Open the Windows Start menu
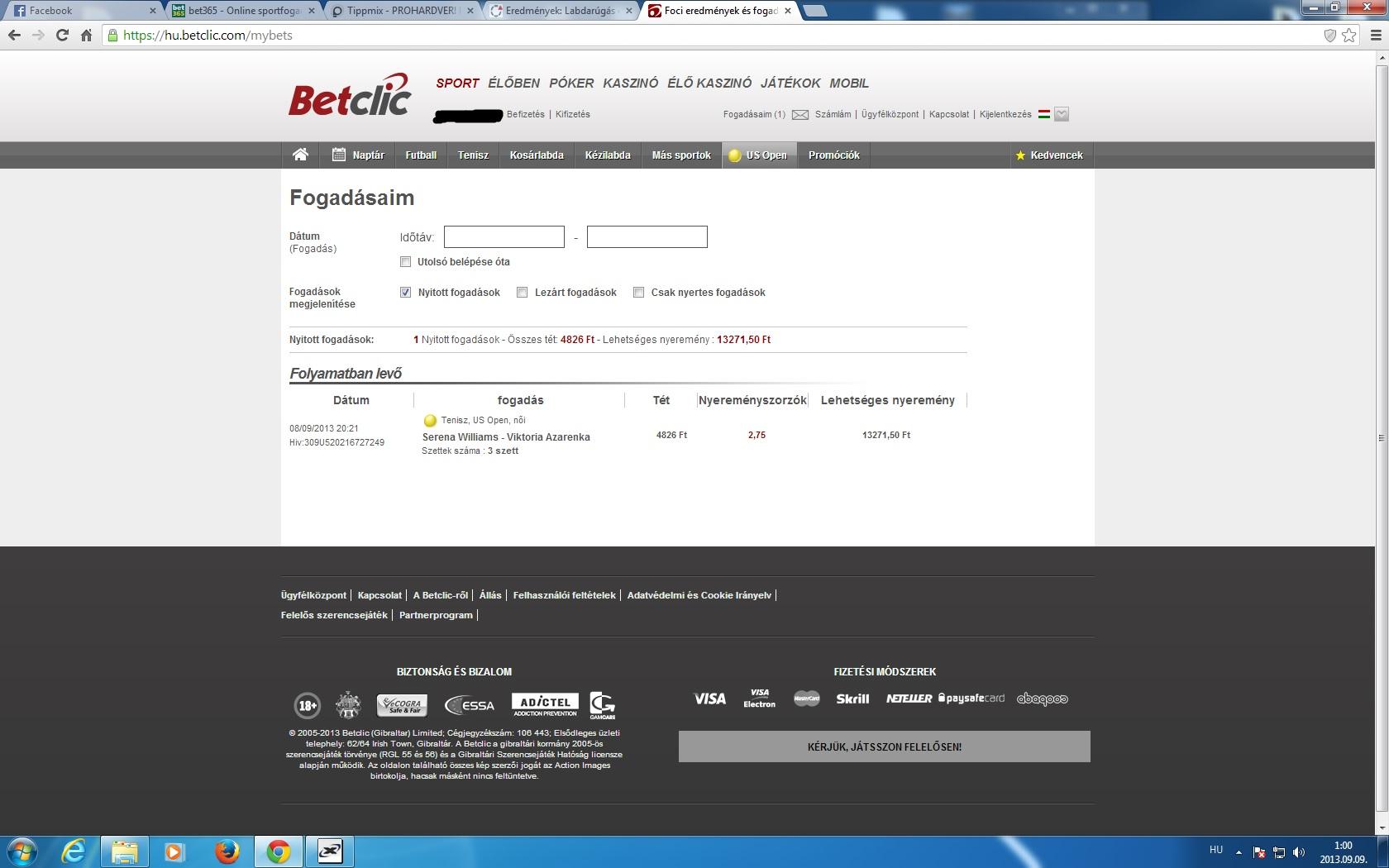Viewport: 1389px width, 868px height. tap(21, 851)
